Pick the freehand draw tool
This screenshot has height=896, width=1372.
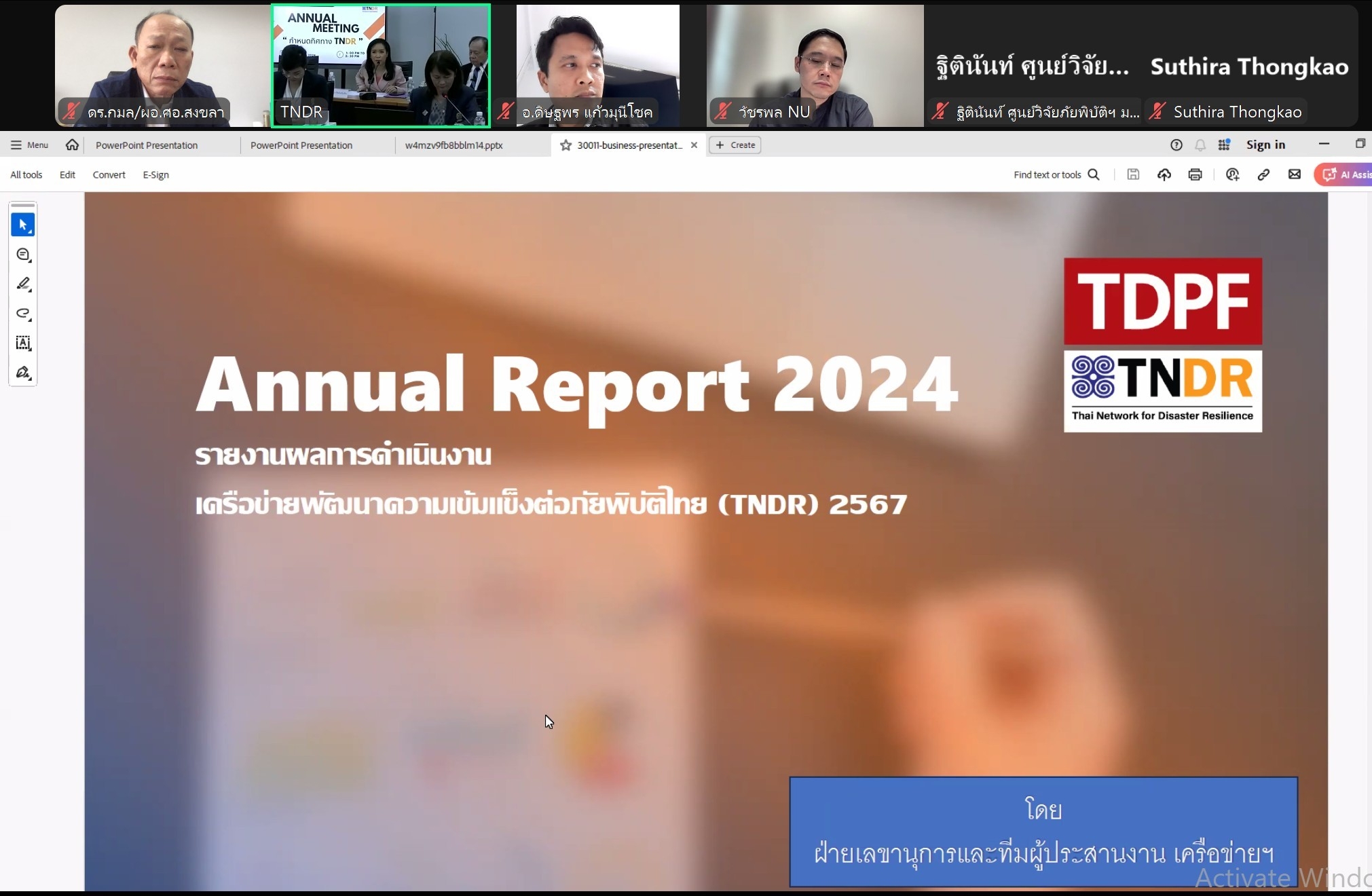(22, 314)
